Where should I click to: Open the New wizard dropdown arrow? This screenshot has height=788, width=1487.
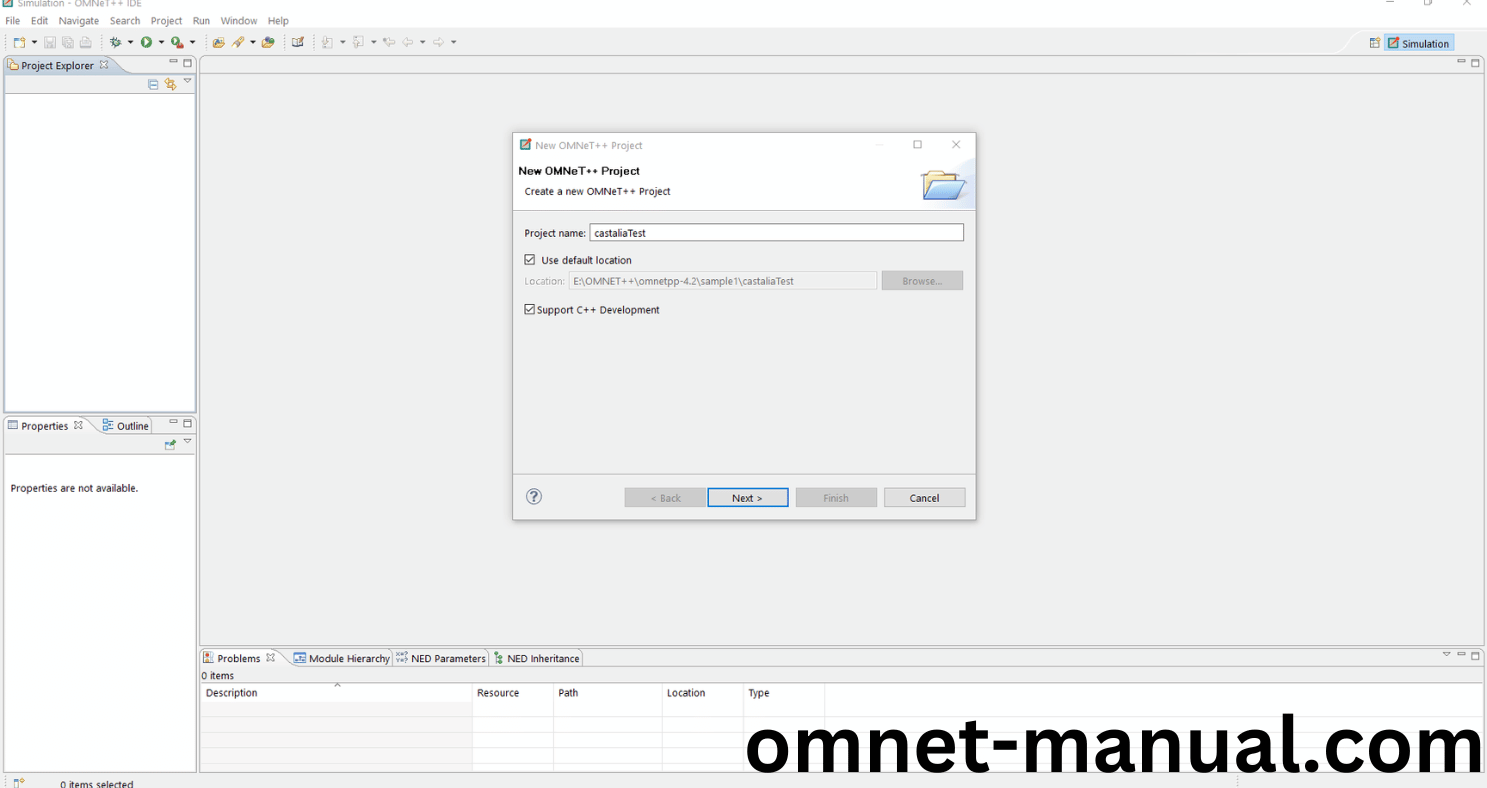point(34,42)
